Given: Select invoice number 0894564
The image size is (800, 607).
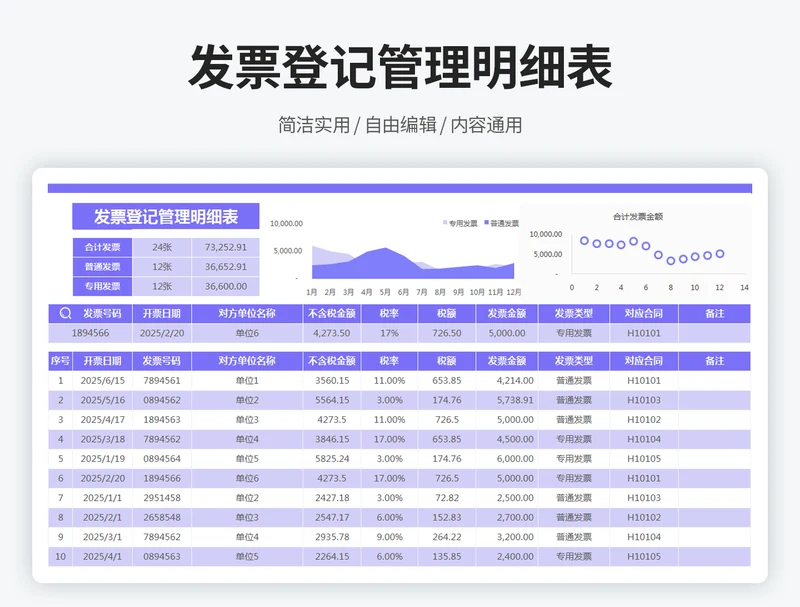Looking at the screenshot, I should pos(162,459).
